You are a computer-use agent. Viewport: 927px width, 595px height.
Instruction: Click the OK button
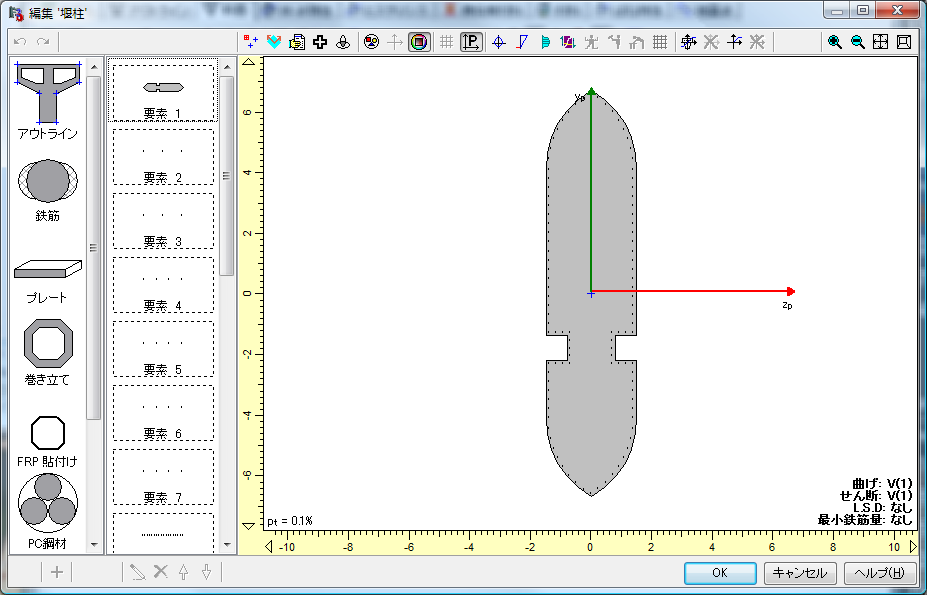tap(720, 573)
